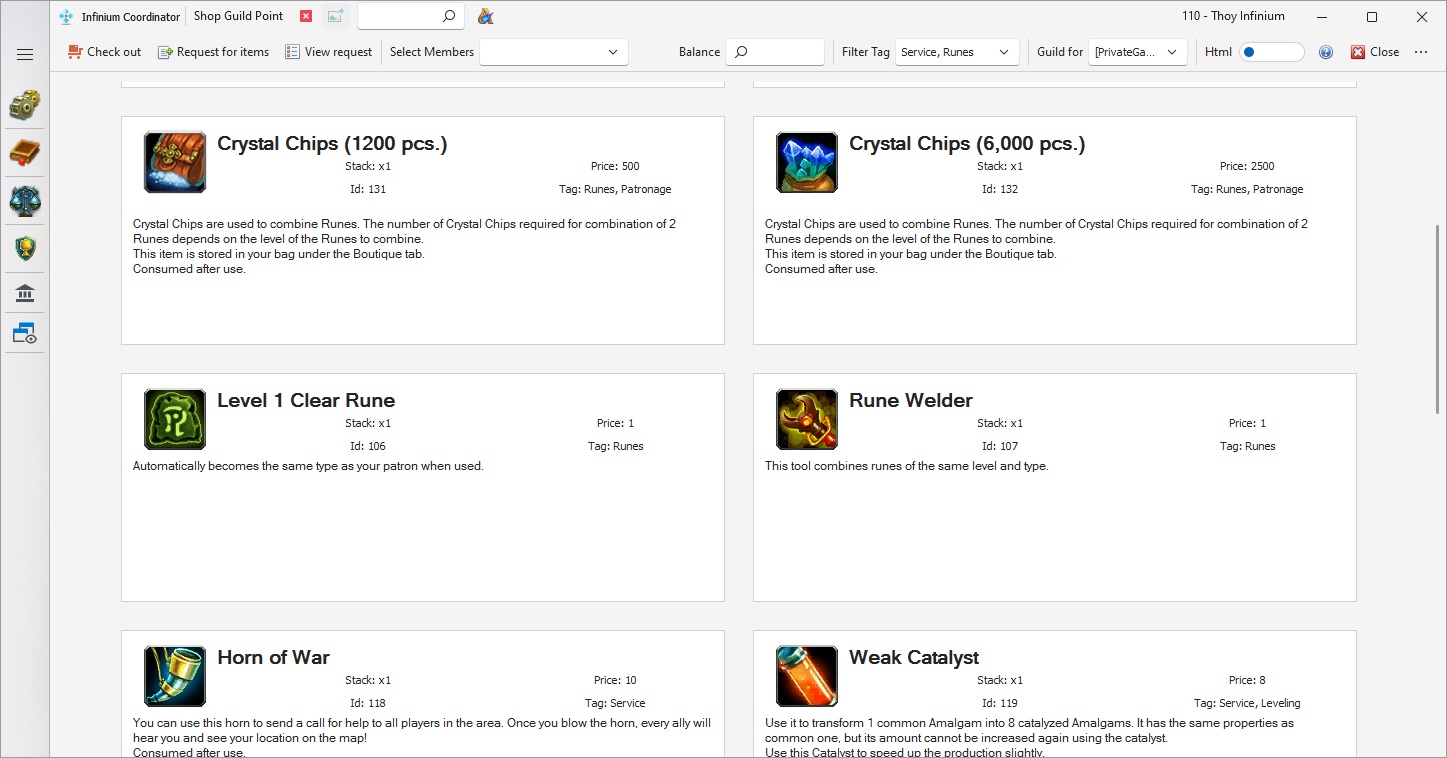This screenshot has height=758, width=1447.
Task: Click the Infinium Coordinator title label
Action: click(x=131, y=17)
